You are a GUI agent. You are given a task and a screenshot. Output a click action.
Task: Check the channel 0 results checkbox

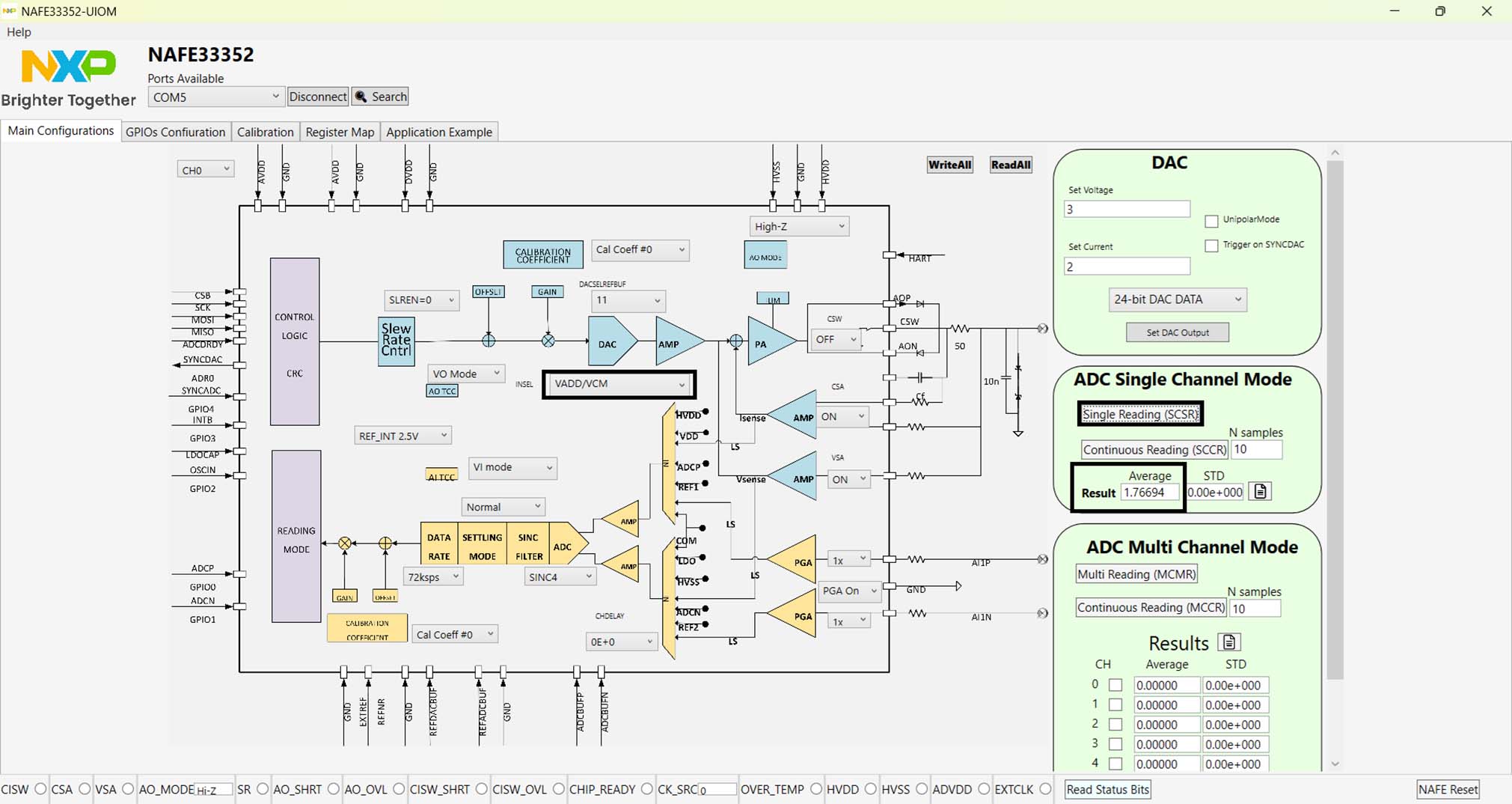click(1115, 685)
